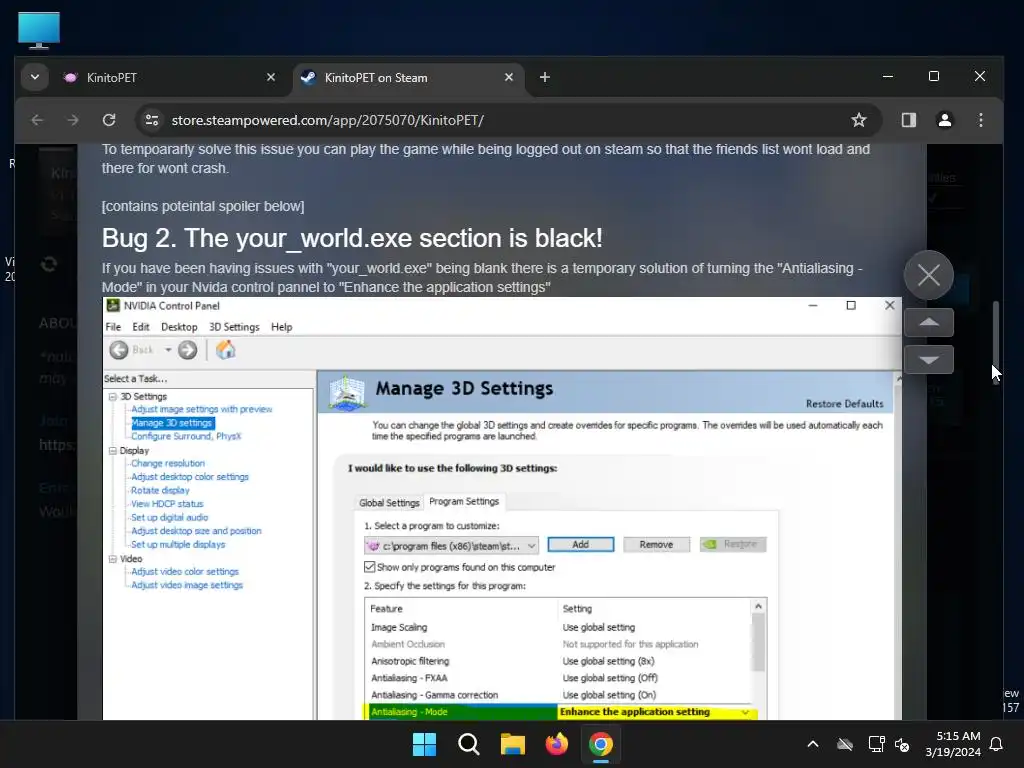Screen dimensions: 1024x768
Task: Open View HDCP status task
Action: pos(167,504)
